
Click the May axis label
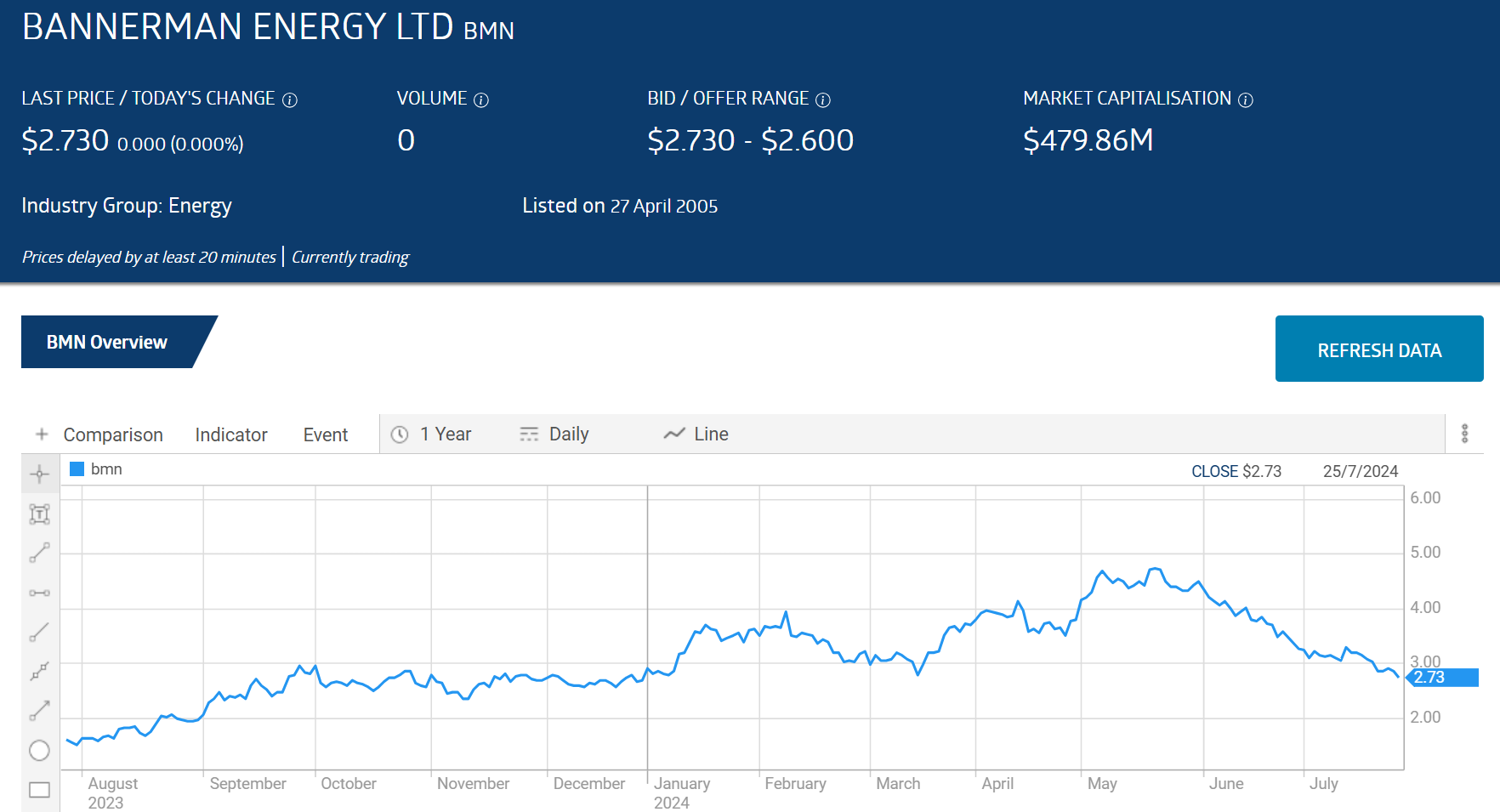(1102, 784)
